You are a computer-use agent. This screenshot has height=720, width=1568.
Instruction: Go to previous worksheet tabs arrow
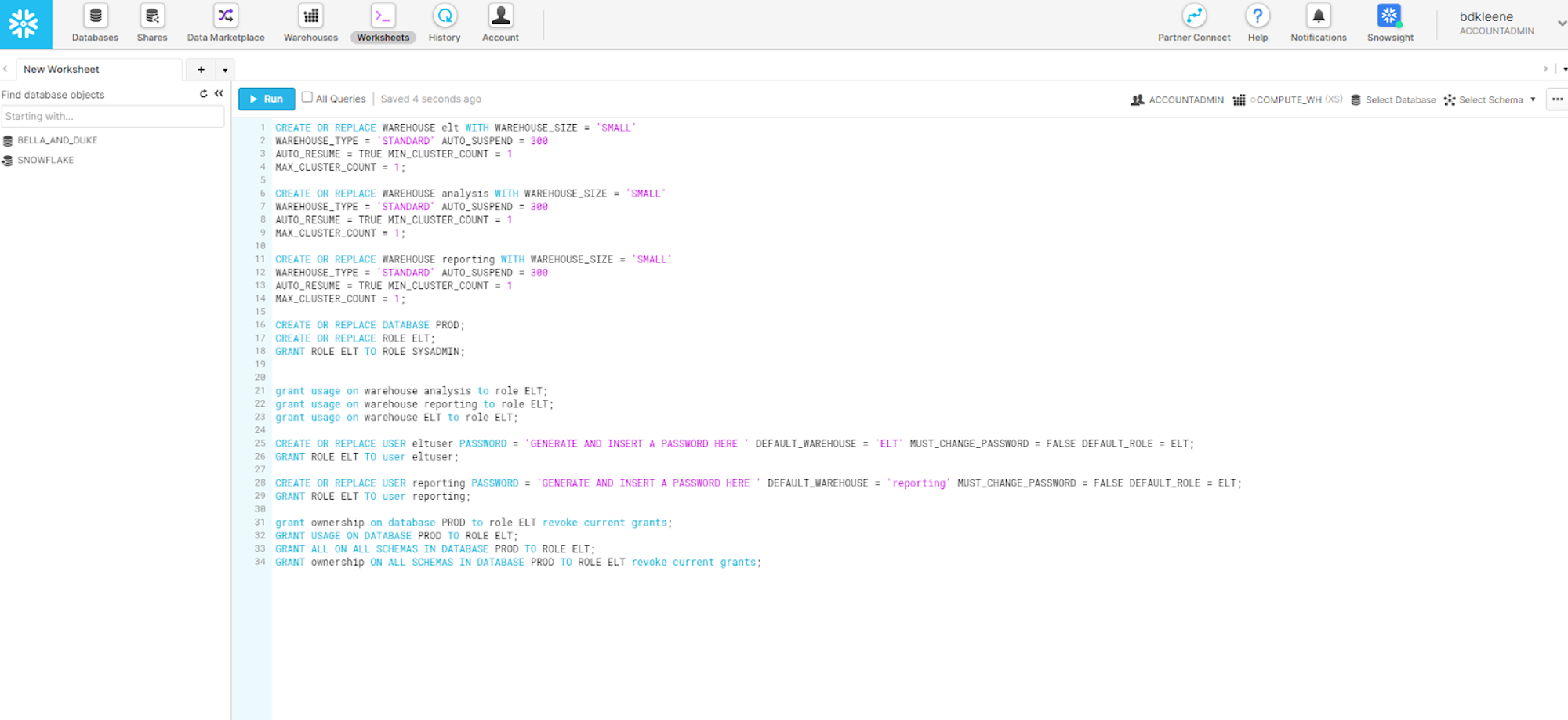[x=5, y=69]
